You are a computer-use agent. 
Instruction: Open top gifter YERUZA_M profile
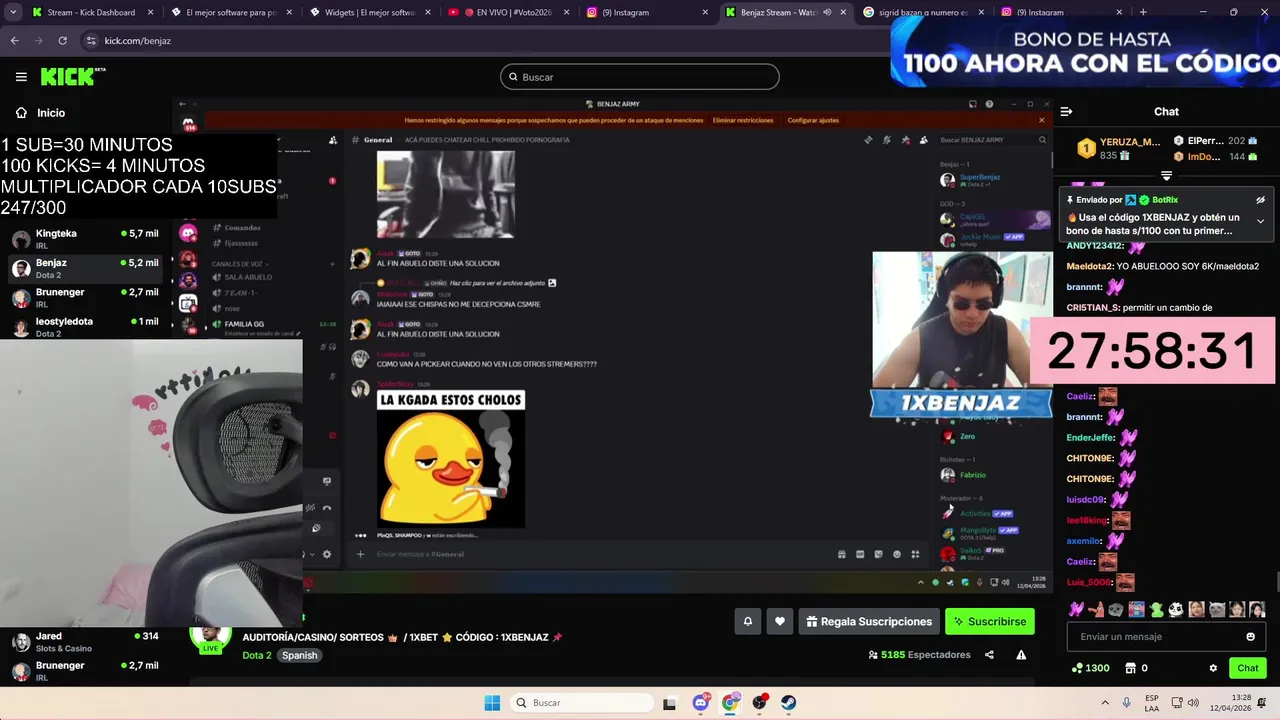(x=1130, y=142)
